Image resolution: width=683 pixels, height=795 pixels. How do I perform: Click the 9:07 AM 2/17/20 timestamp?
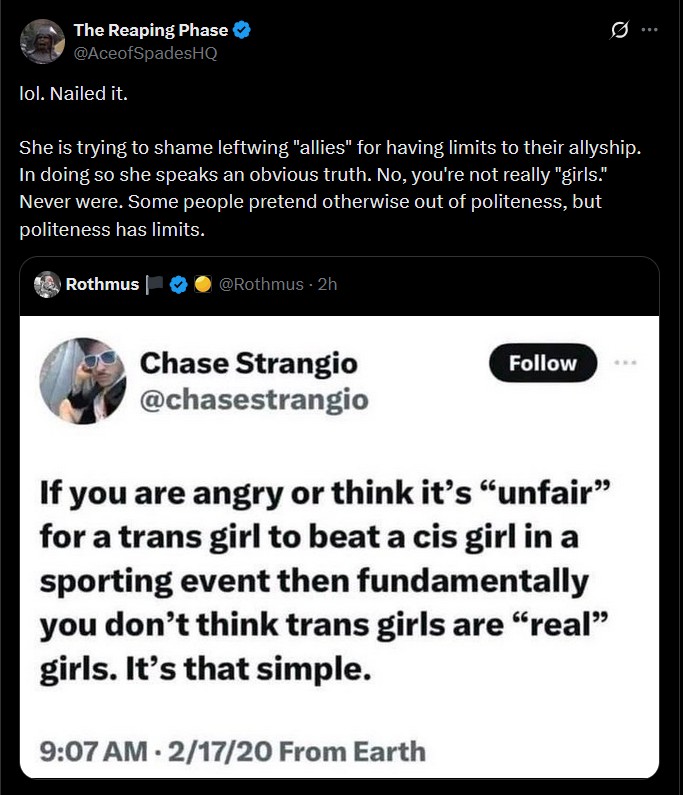tap(233, 751)
